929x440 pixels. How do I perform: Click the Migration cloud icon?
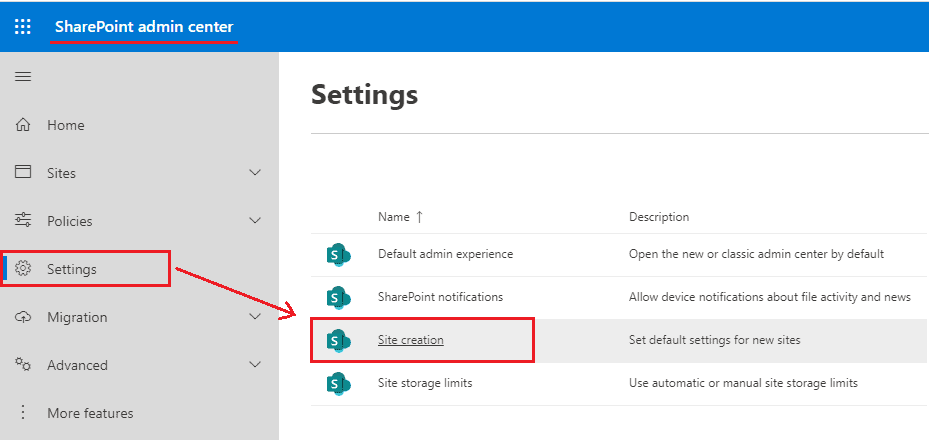coord(23,317)
